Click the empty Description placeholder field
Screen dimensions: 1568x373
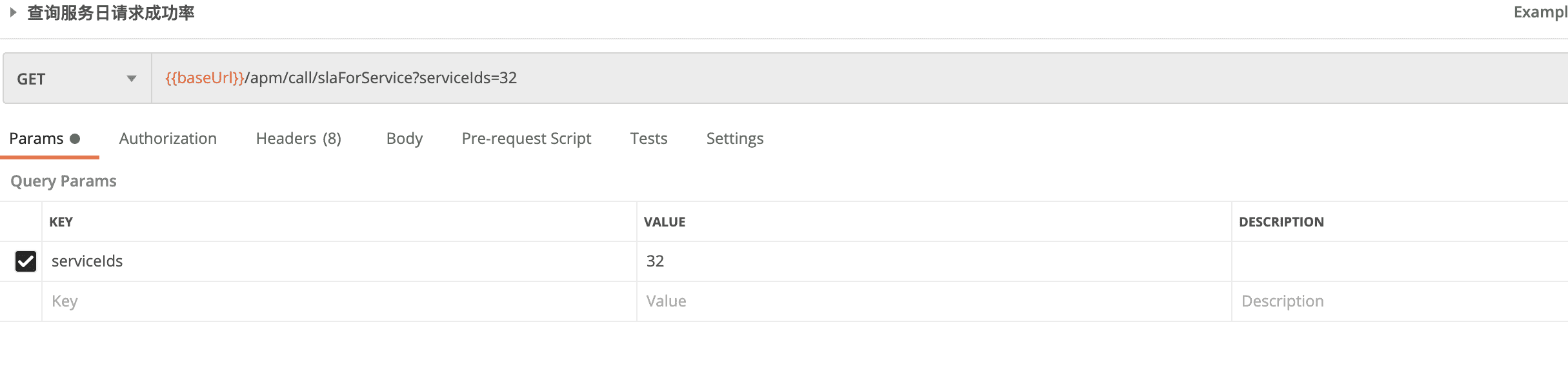coord(1394,301)
